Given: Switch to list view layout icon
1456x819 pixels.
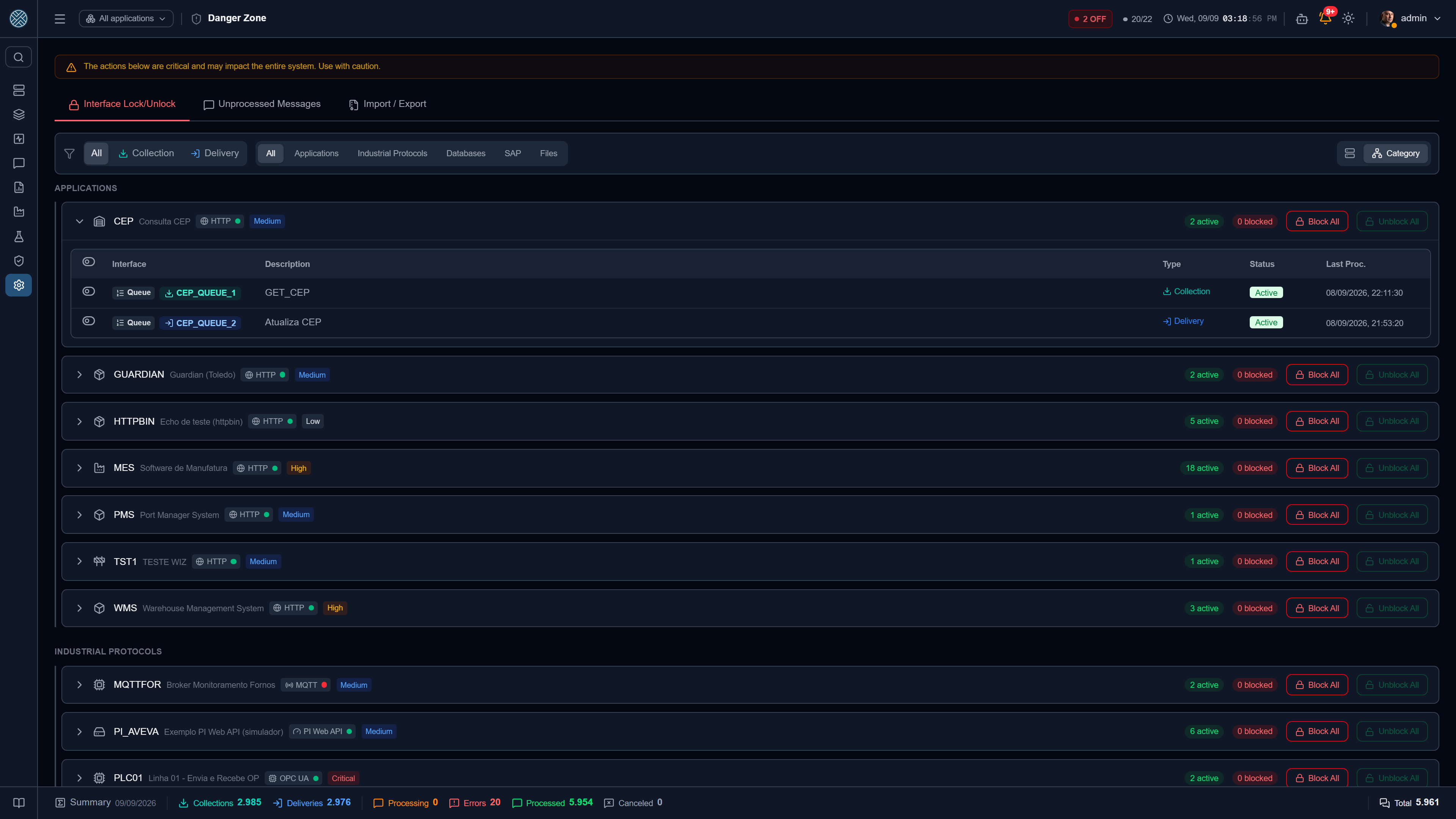Looking at the screenshot, I should [1350, 153].
